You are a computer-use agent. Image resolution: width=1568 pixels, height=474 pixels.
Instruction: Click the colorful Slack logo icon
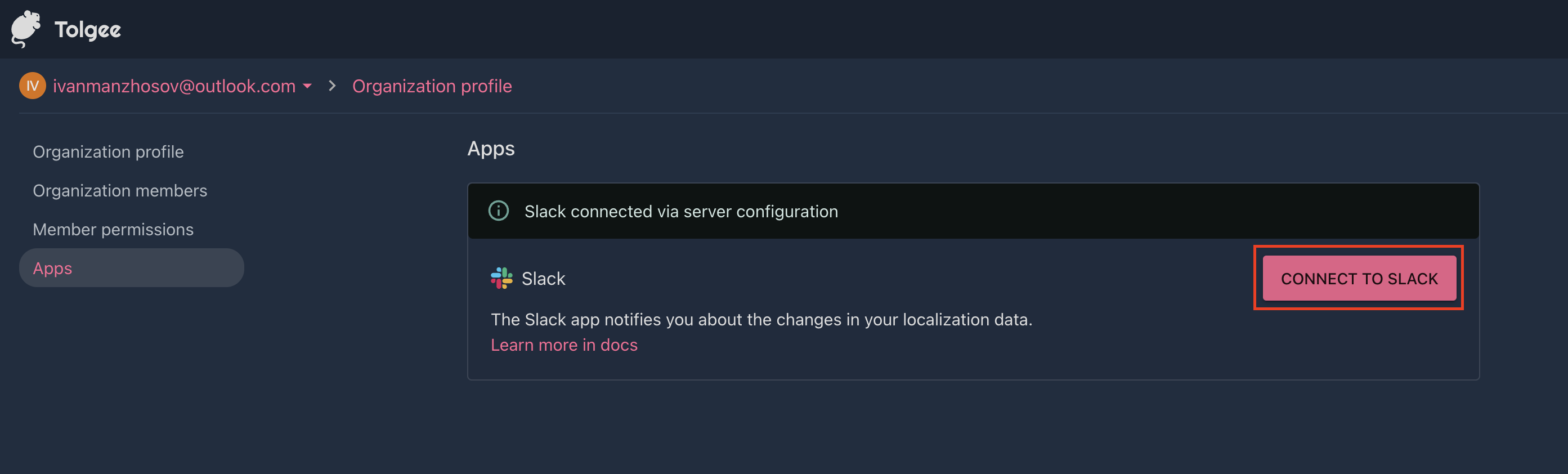click(x=501, y=279)
